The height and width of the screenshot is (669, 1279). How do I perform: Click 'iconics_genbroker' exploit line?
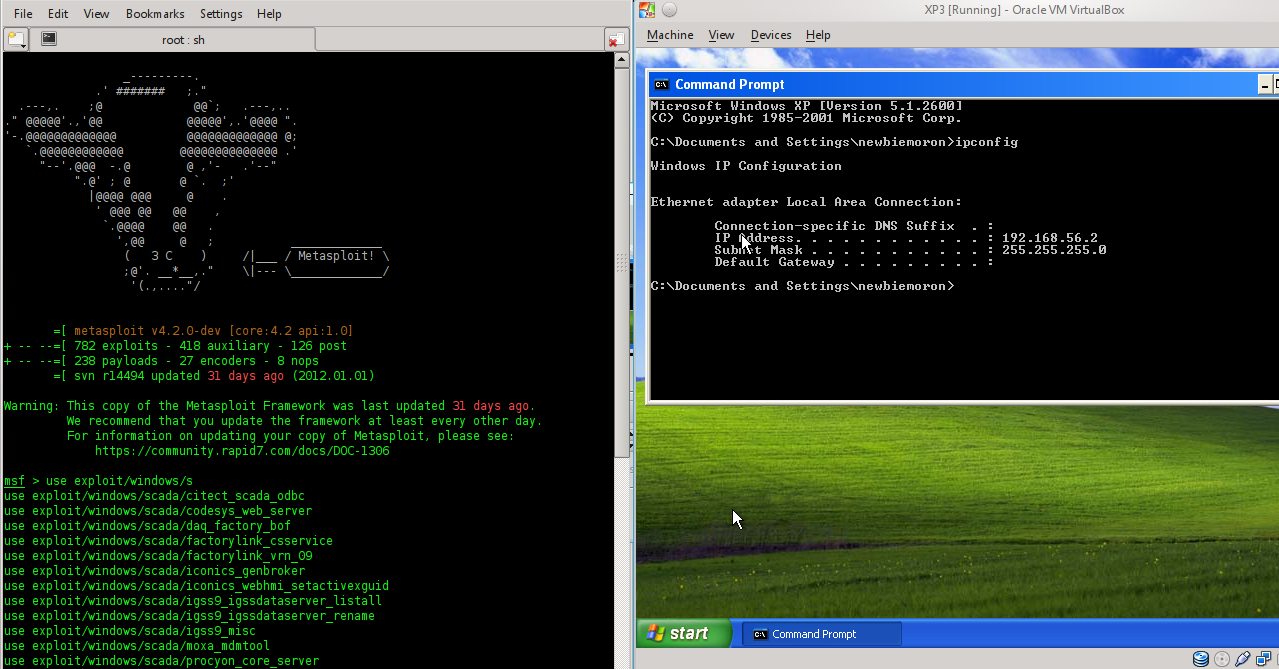coord(154,571)
